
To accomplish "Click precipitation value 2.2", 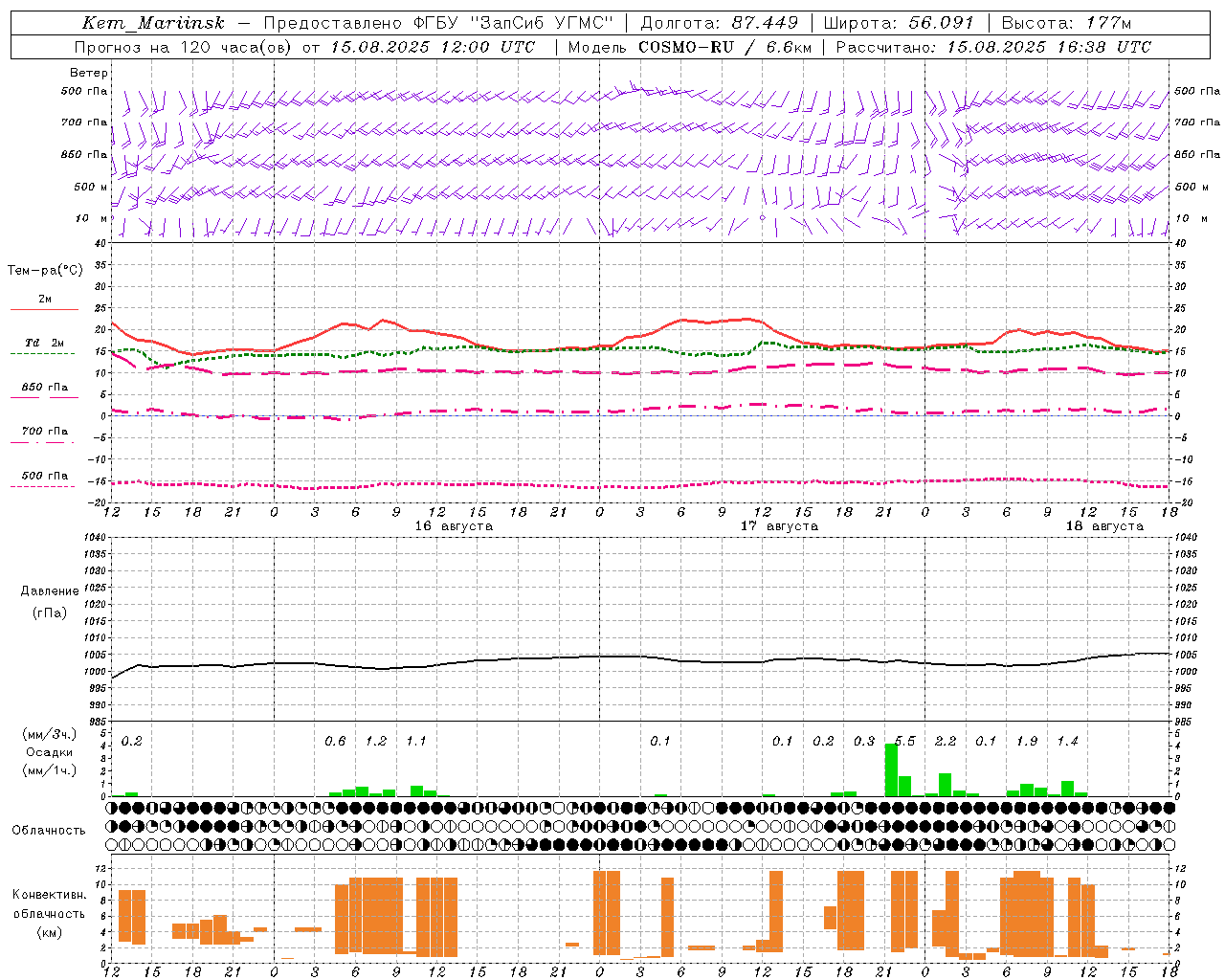I will click(x=946, y=742).
